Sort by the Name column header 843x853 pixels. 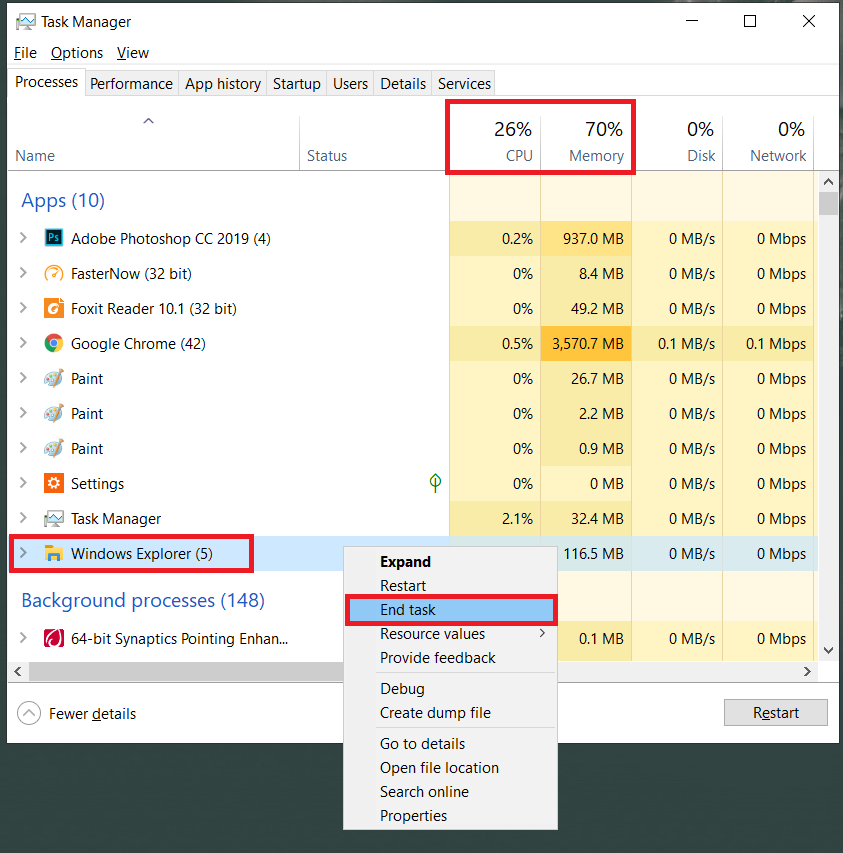click(x=153, y=143)
